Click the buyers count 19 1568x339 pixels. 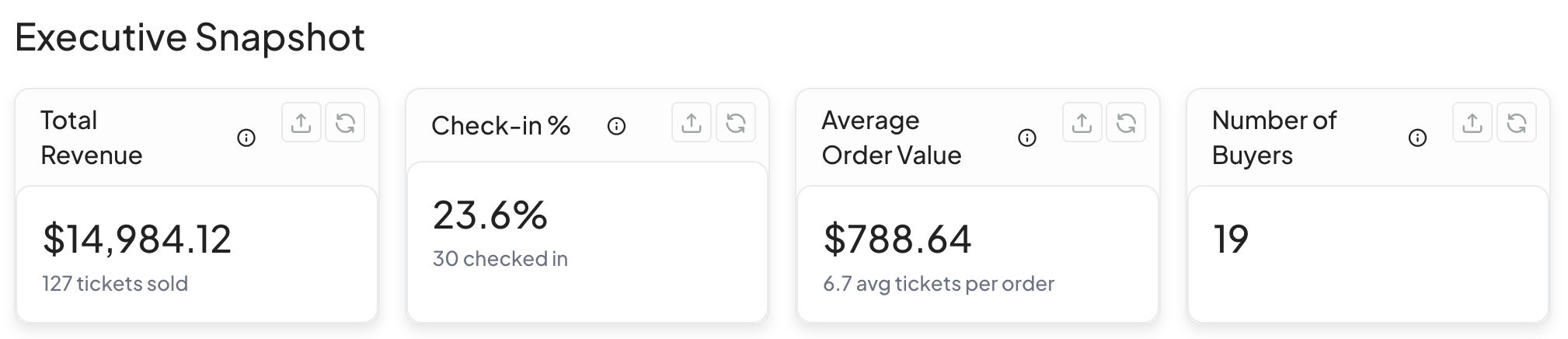tap(1231, 239)
